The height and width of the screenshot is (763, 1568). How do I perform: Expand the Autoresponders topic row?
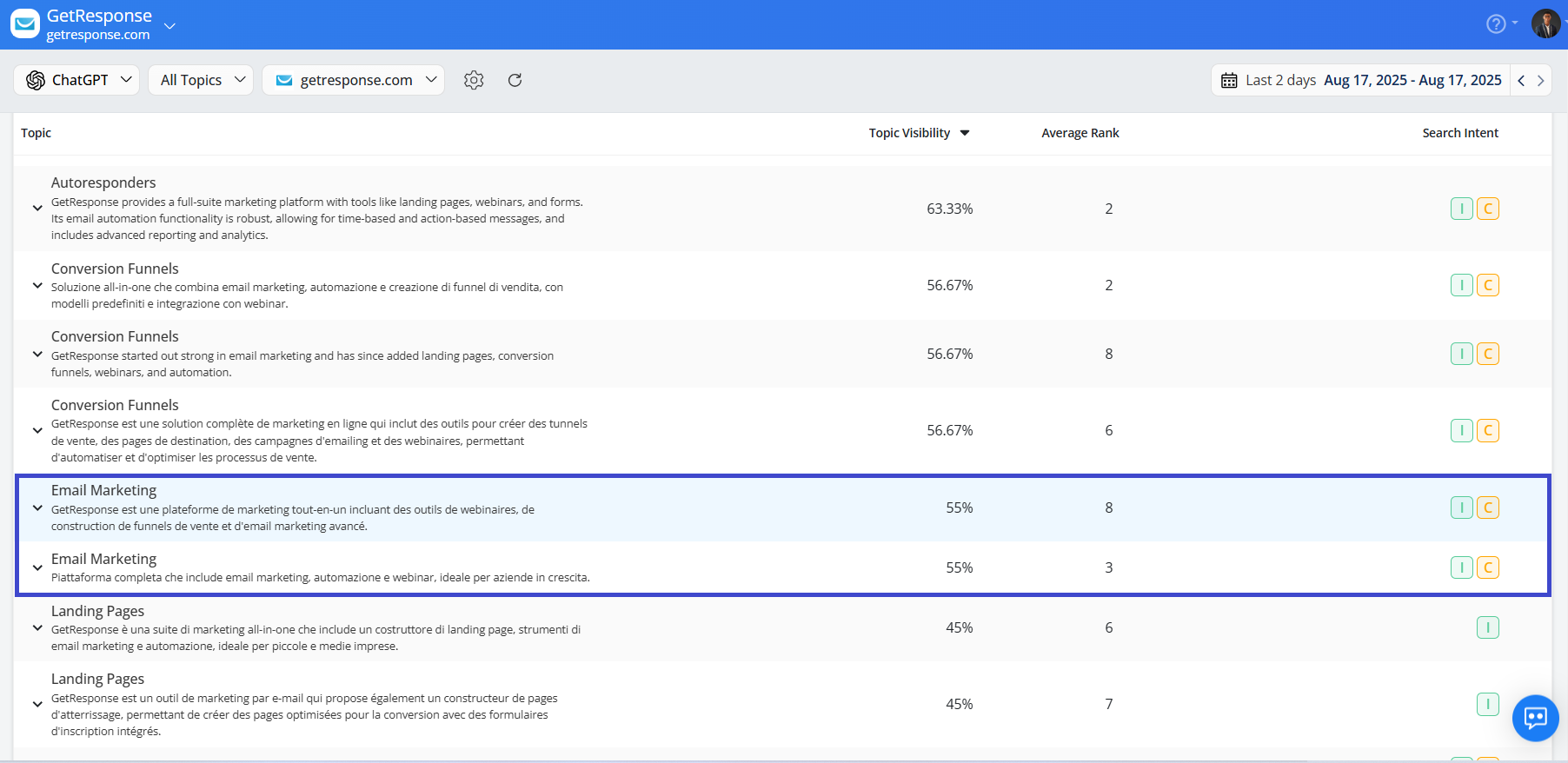[x=37, y=209]
